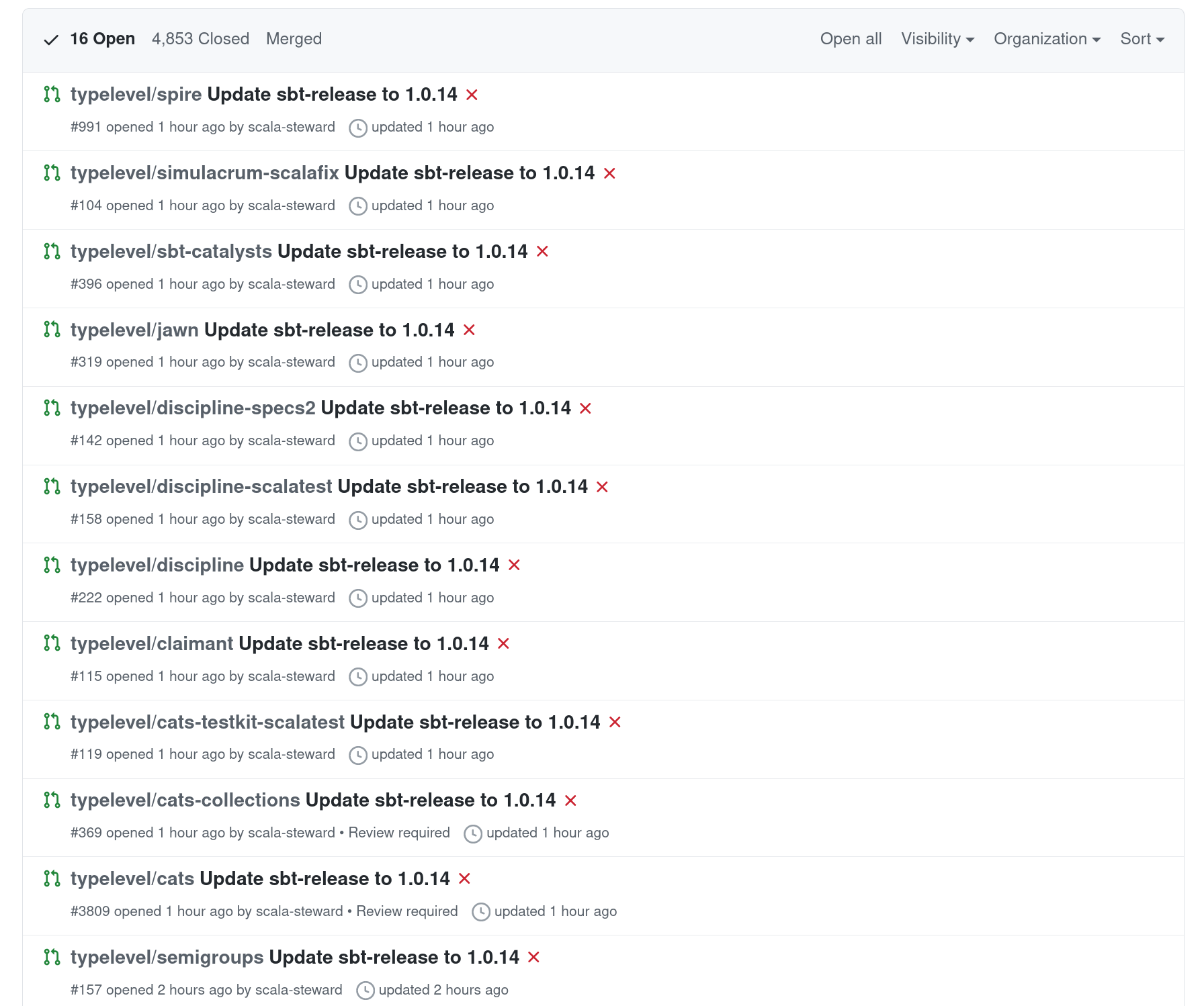Click red X status on typelevel/cats #3809

click(464, 878)
